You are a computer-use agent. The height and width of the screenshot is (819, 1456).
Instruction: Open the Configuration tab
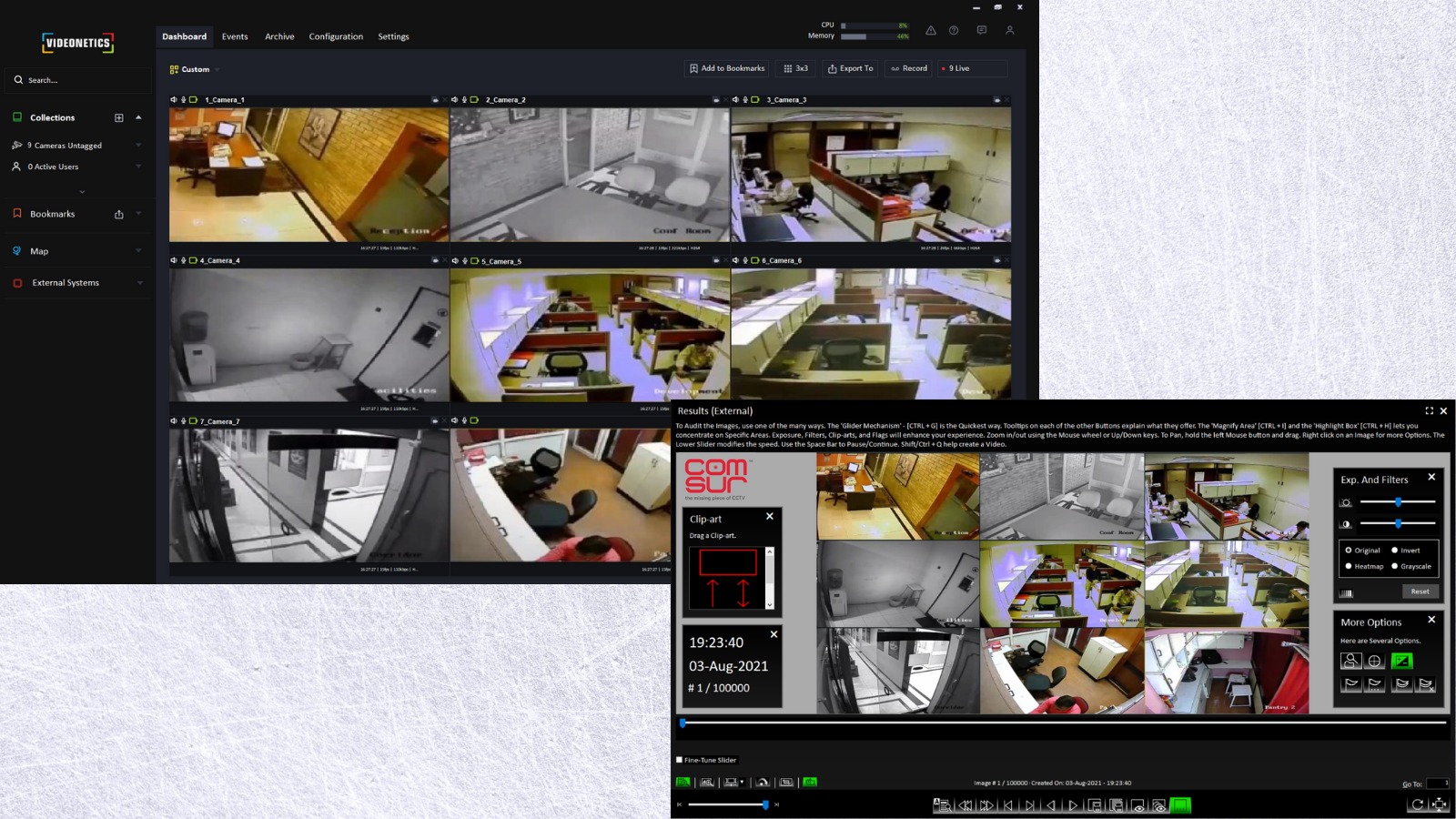point(336,36)
